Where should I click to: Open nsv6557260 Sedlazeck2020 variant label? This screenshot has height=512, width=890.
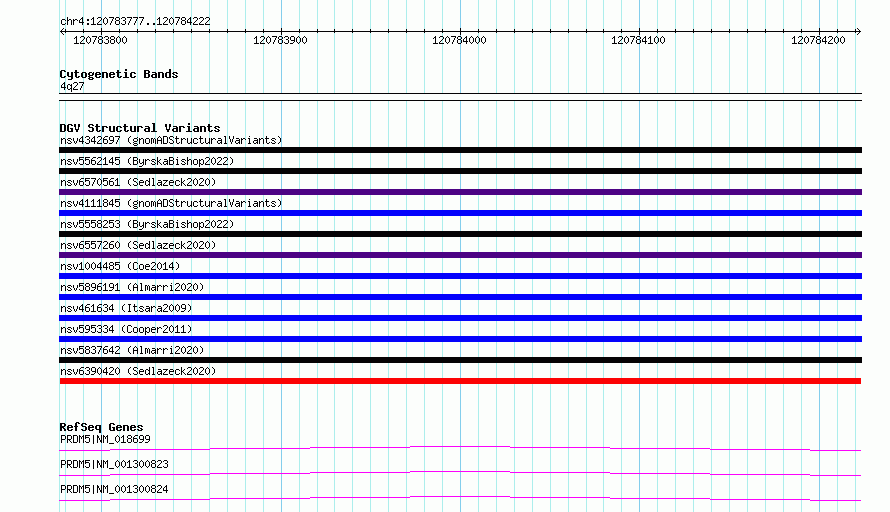[138, 245]
